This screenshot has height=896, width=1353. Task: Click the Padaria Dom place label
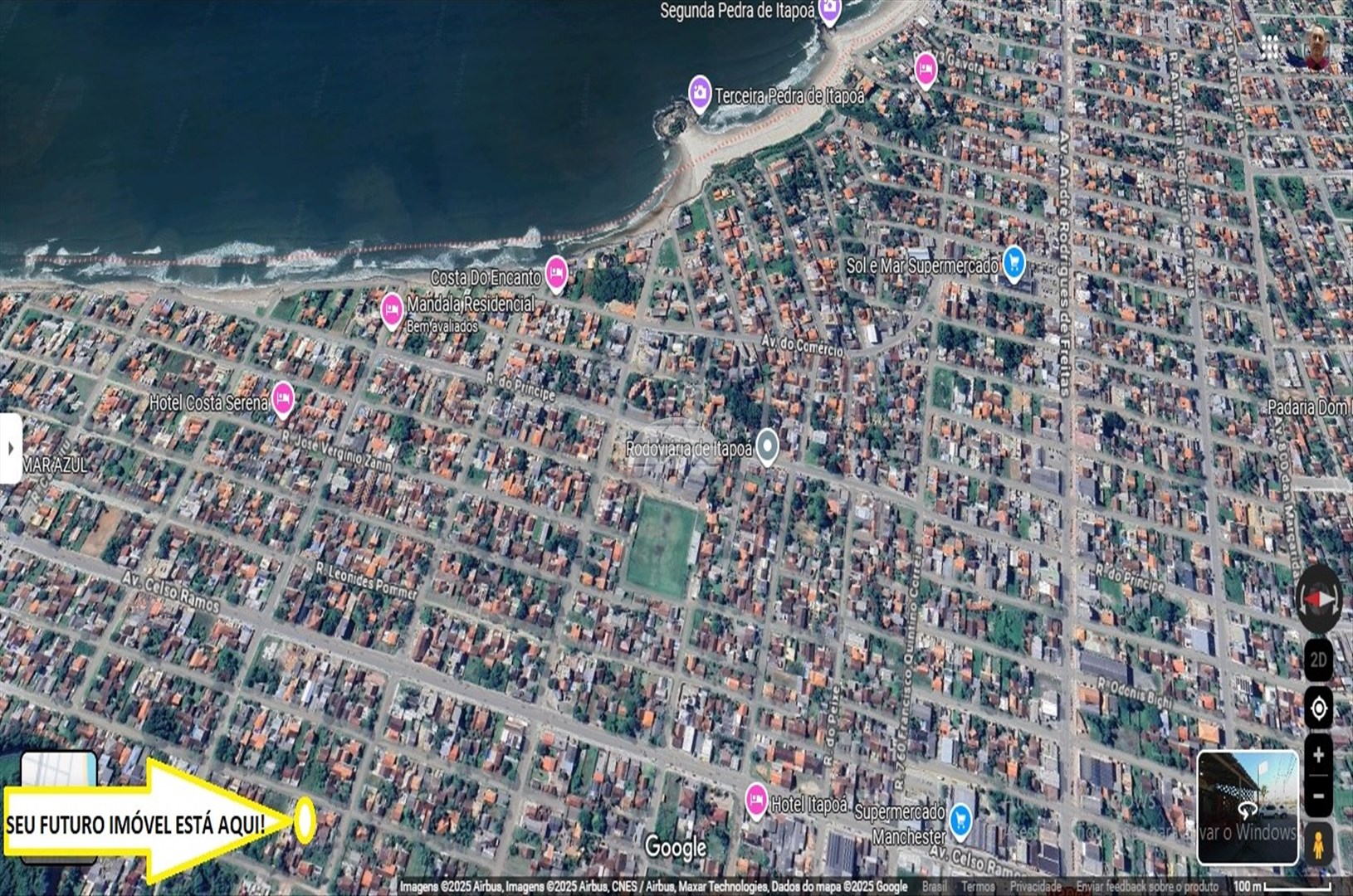click(x=1308, y=407)
